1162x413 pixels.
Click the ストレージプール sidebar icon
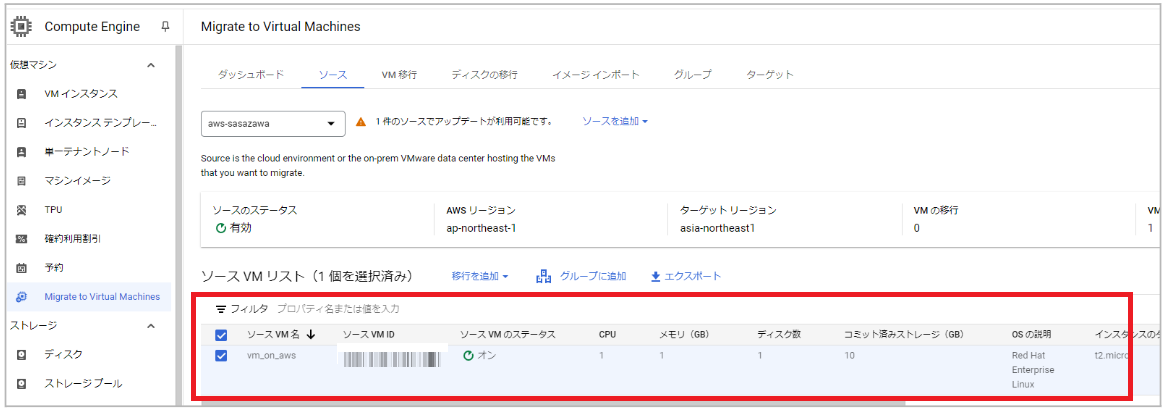coord(21,383)
